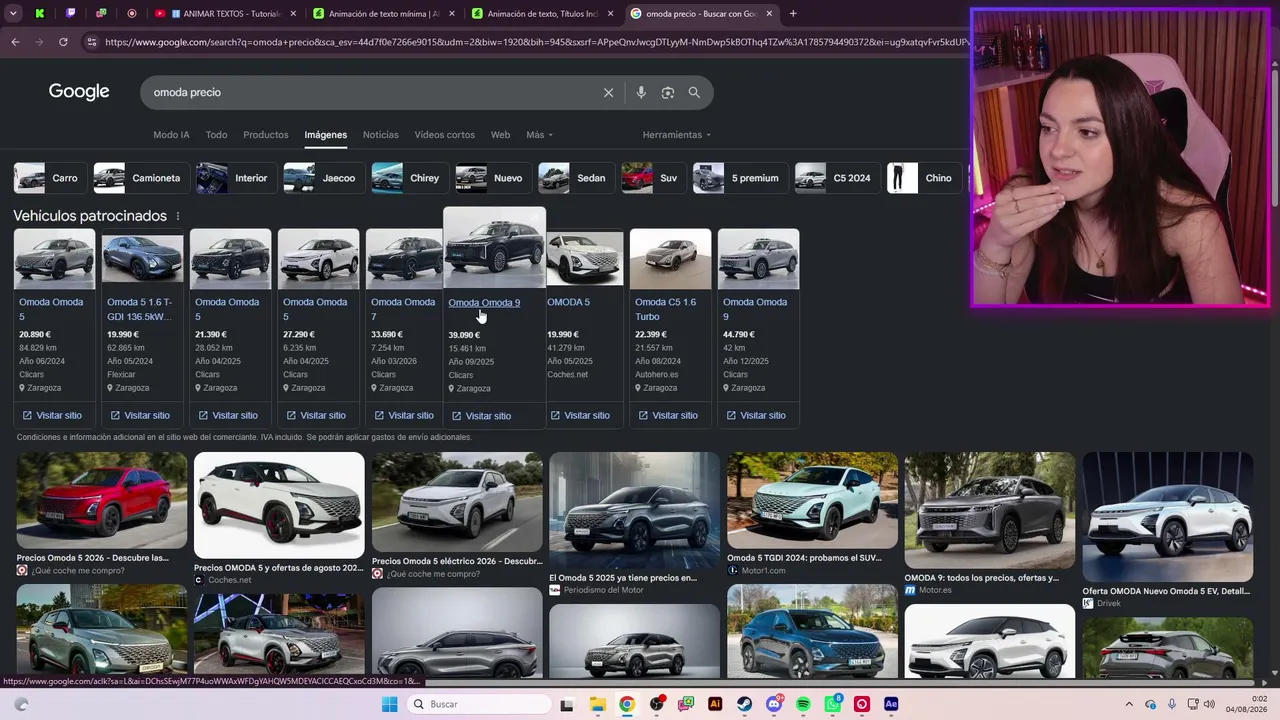Open site information icon in address bar
Viewport: 1280px width, 720px height.
coord(91,42)
